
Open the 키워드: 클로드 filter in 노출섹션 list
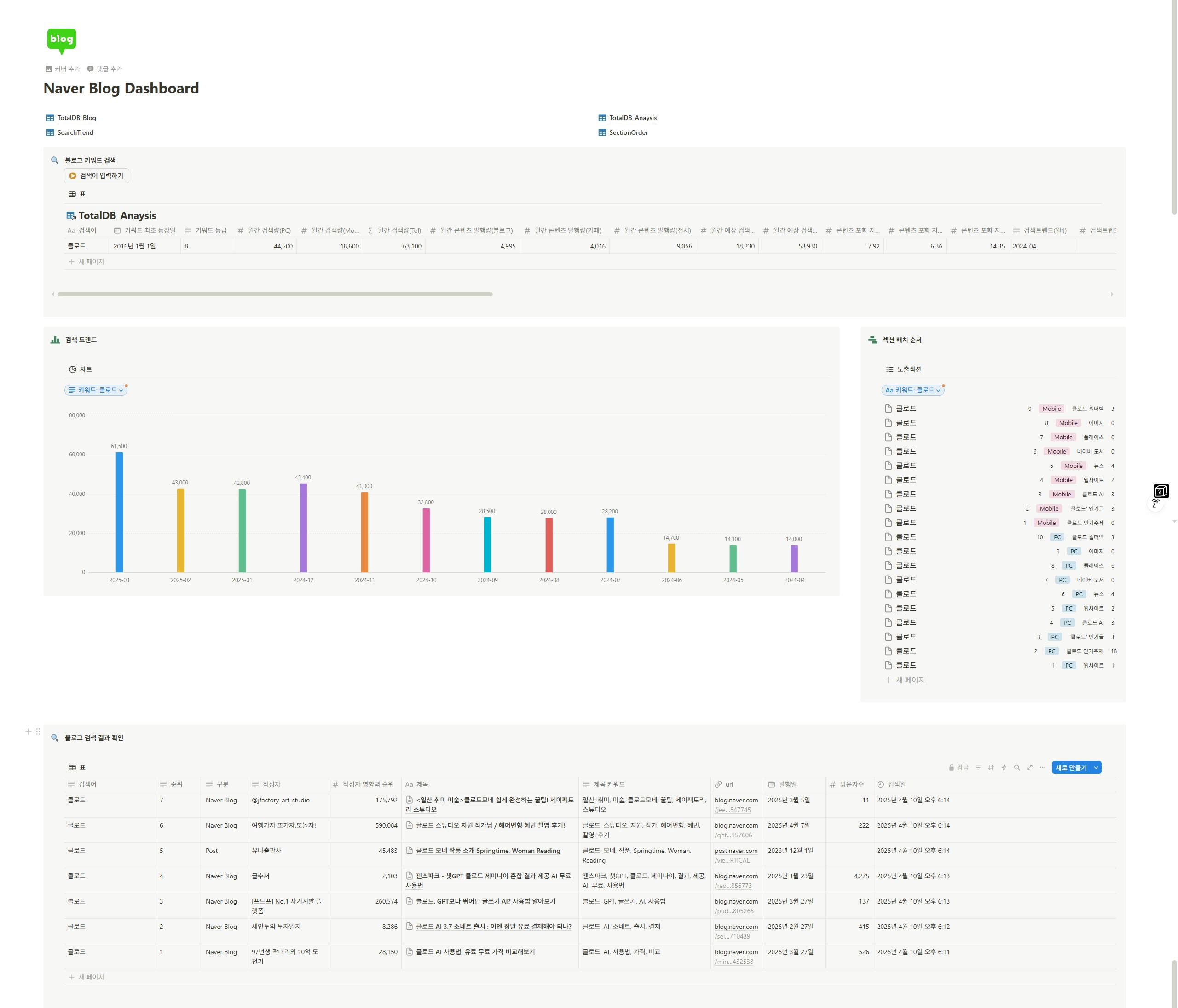point(913,390)
